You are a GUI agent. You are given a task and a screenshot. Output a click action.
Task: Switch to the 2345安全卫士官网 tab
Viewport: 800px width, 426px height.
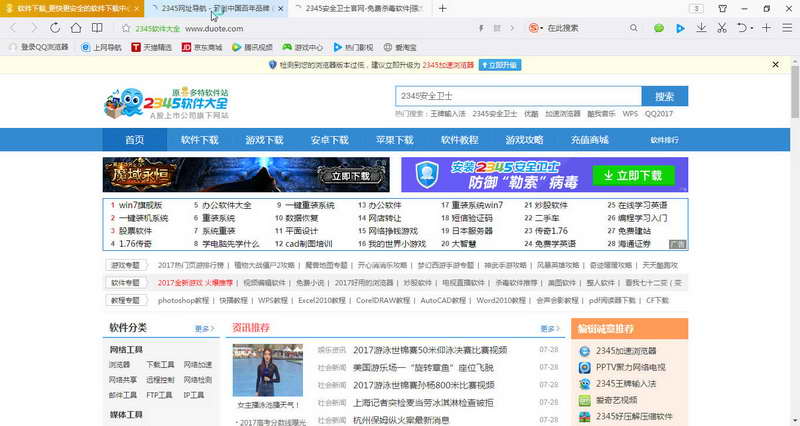point(361,9)
